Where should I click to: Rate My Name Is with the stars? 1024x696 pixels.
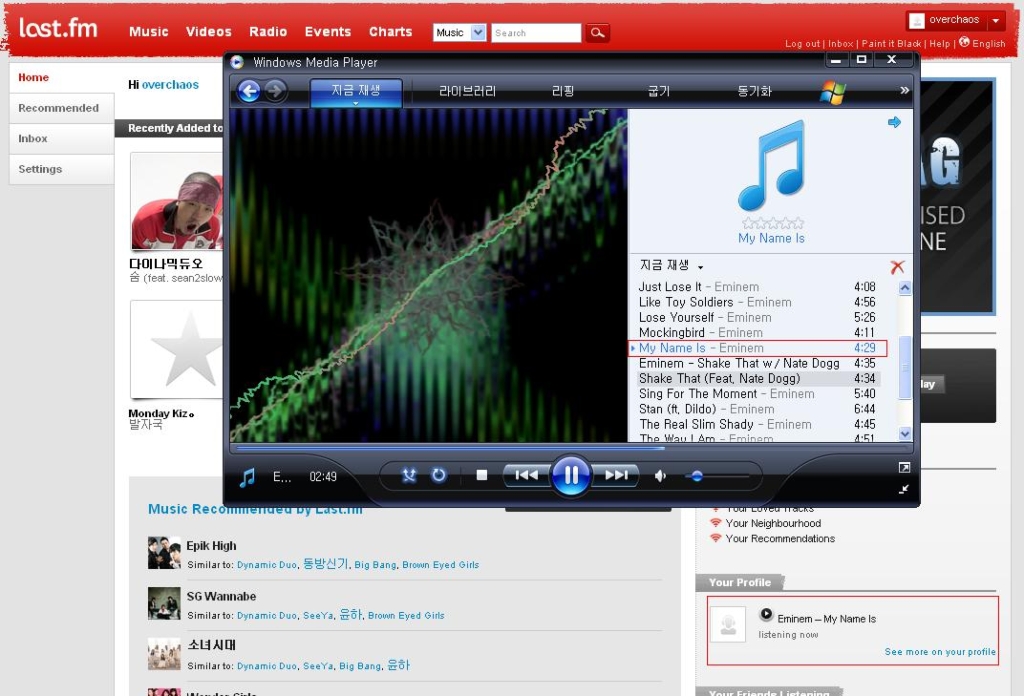tap(773, 223)
